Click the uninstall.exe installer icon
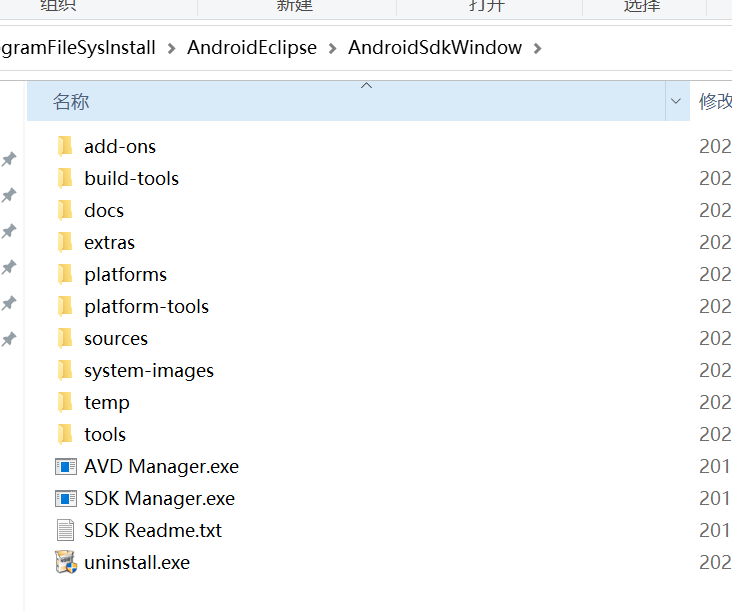 tap(65, 562)
